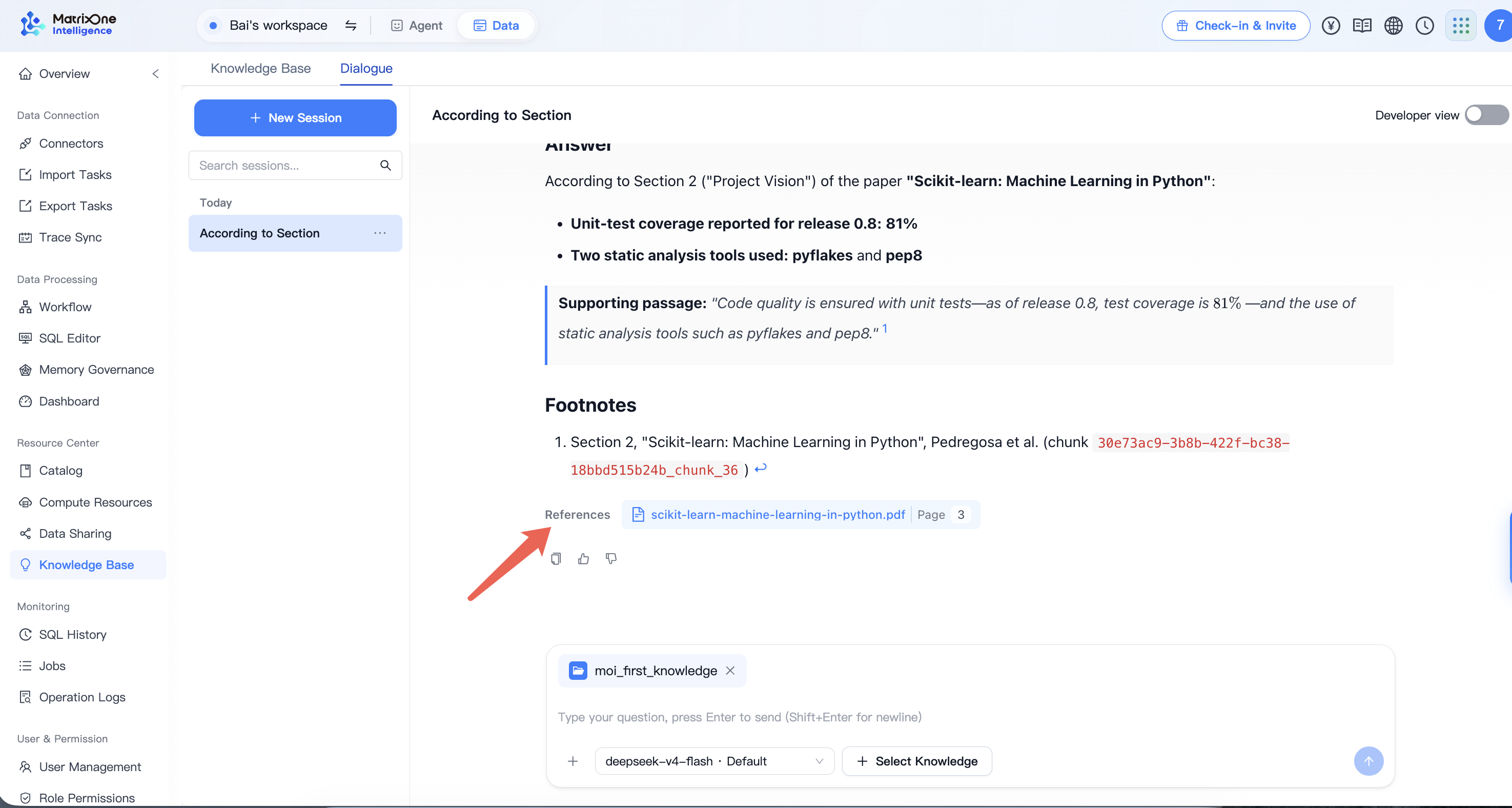The width and height of the screenshot is (1512, 808).
Task: Open the documentation book icon
Action: pos(1362,25)
